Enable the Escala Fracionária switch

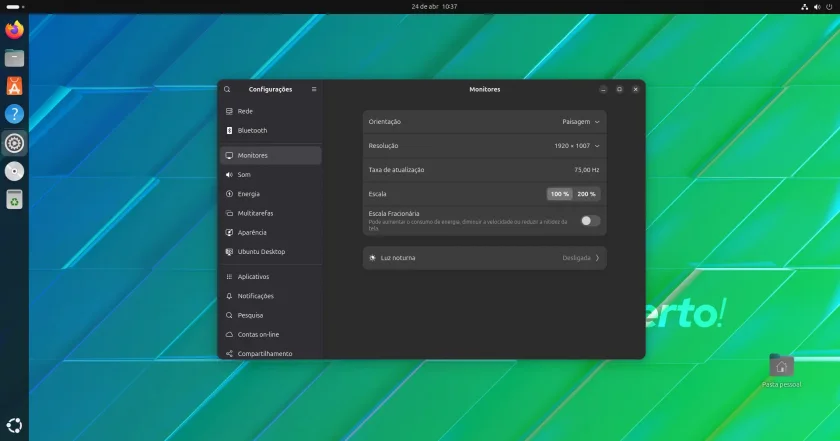(x=590, y=221)
